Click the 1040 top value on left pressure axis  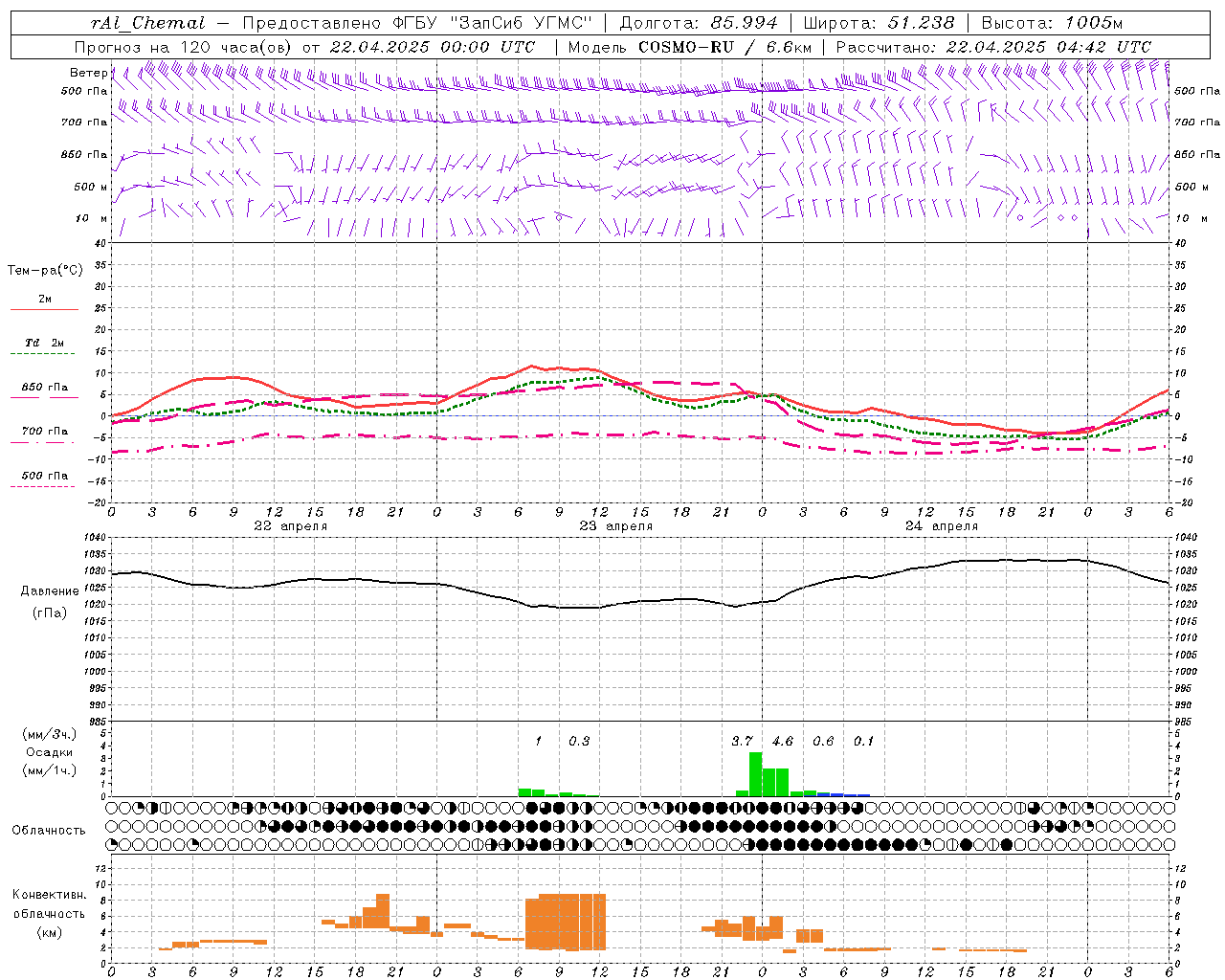point(95,538)
